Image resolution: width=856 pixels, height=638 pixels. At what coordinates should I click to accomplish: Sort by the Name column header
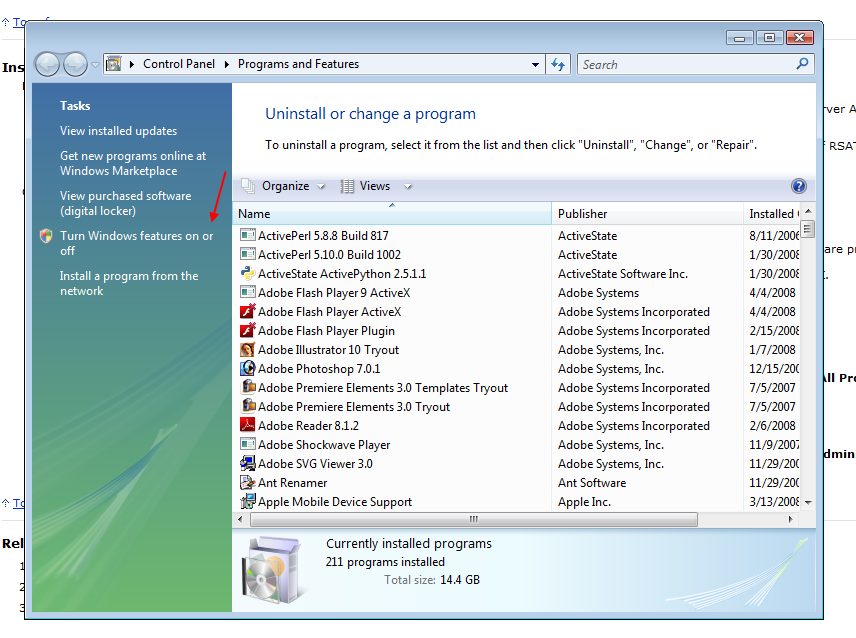click(392, 213)
